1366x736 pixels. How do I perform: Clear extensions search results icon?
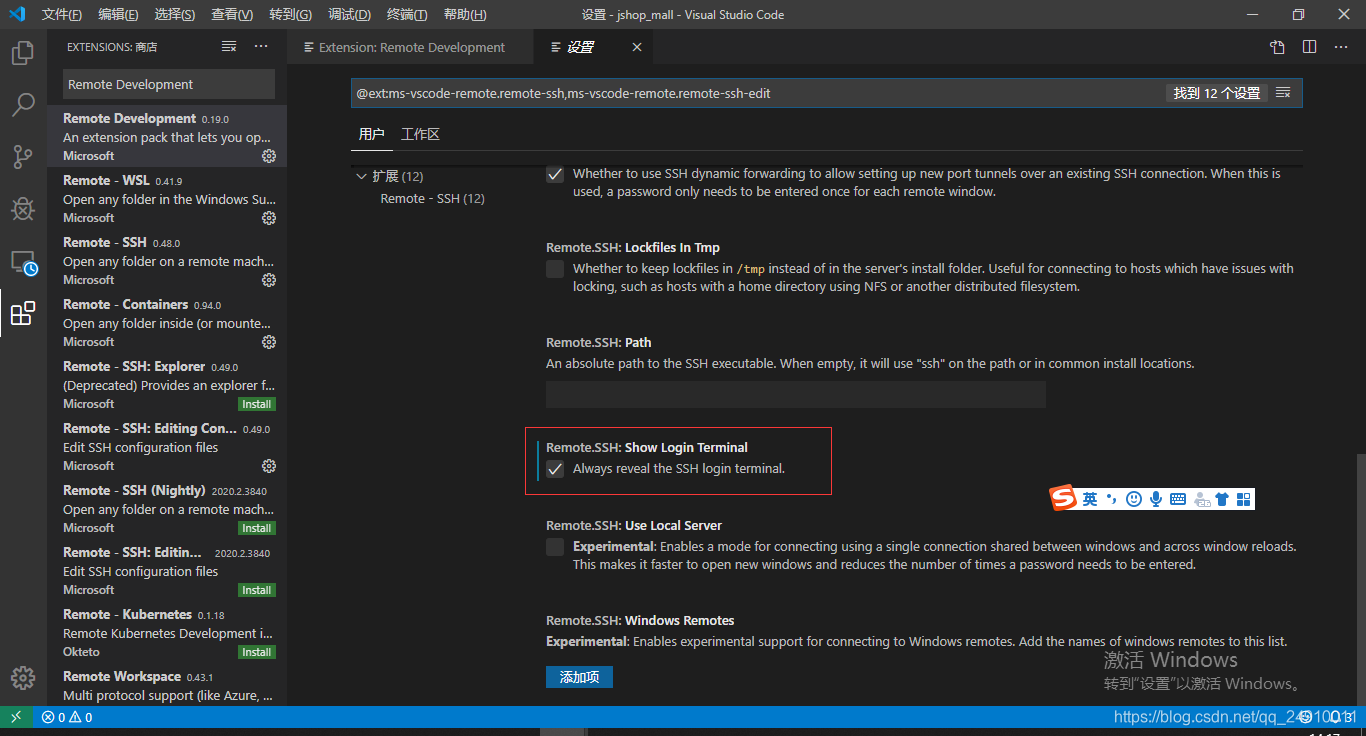229,47
